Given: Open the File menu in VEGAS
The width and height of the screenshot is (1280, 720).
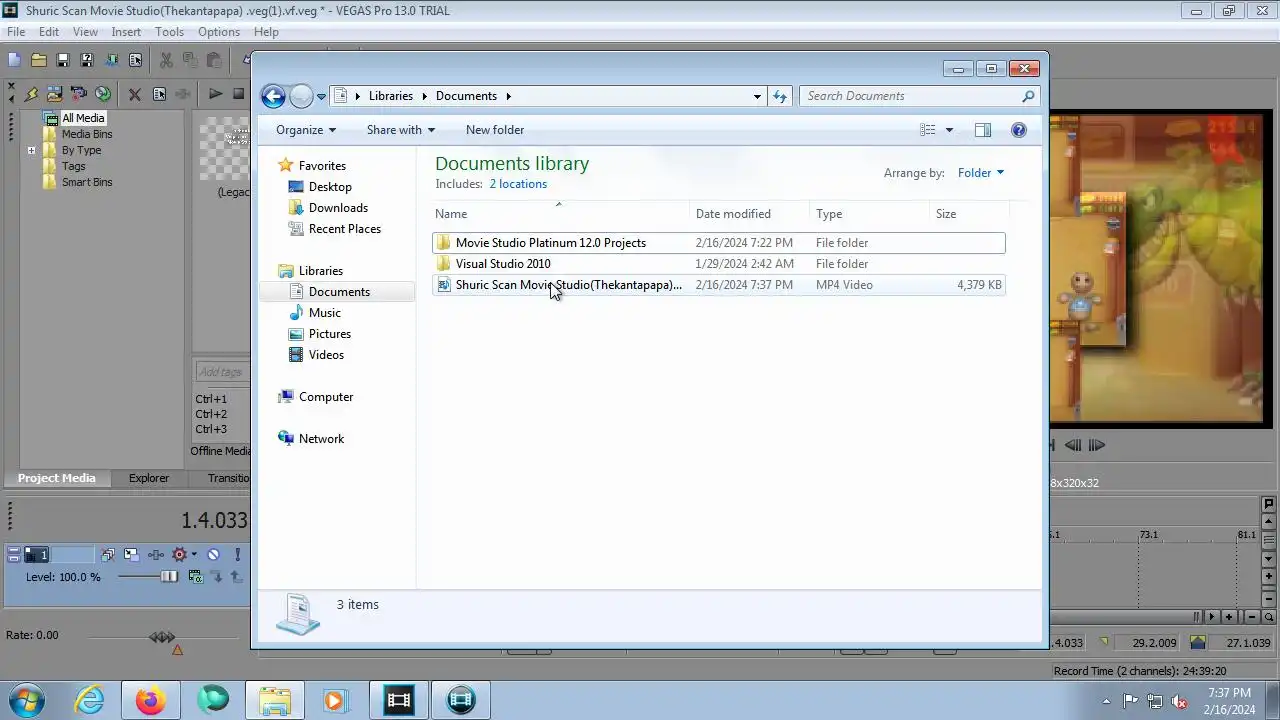Looking at the screenshot, I should click(16, 32).
